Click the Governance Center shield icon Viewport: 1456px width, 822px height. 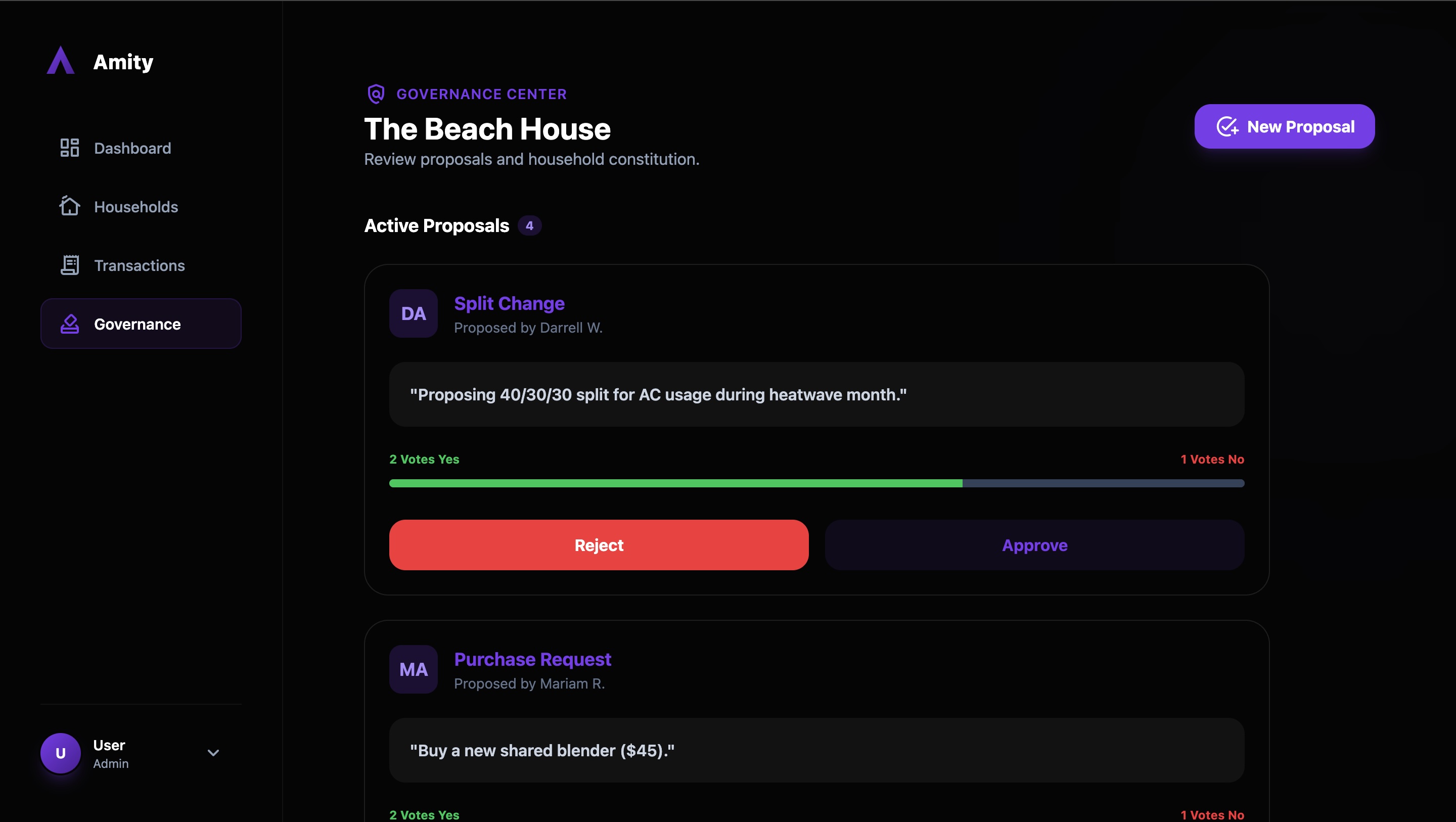(x=376, y=94)
